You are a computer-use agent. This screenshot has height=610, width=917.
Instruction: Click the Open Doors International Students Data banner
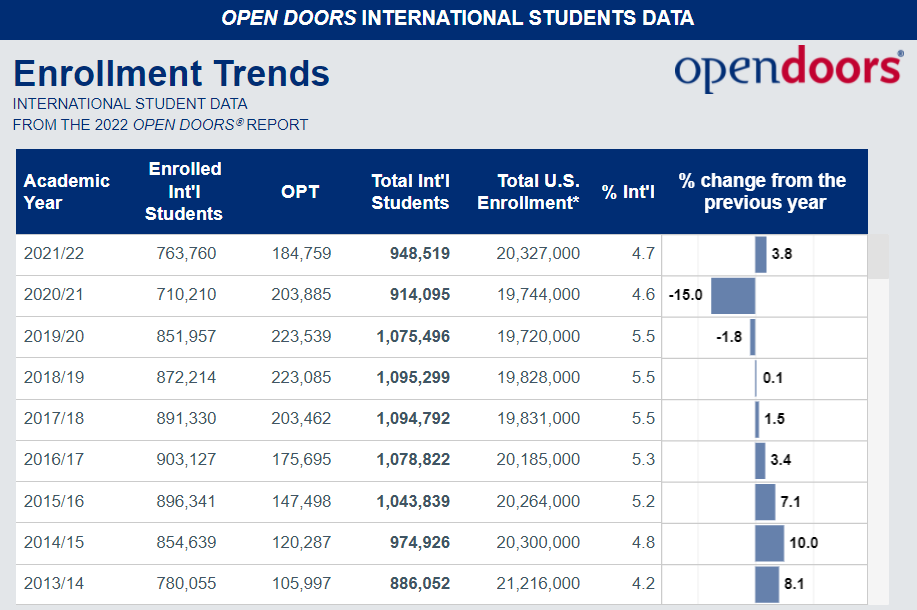pos(458,18)
